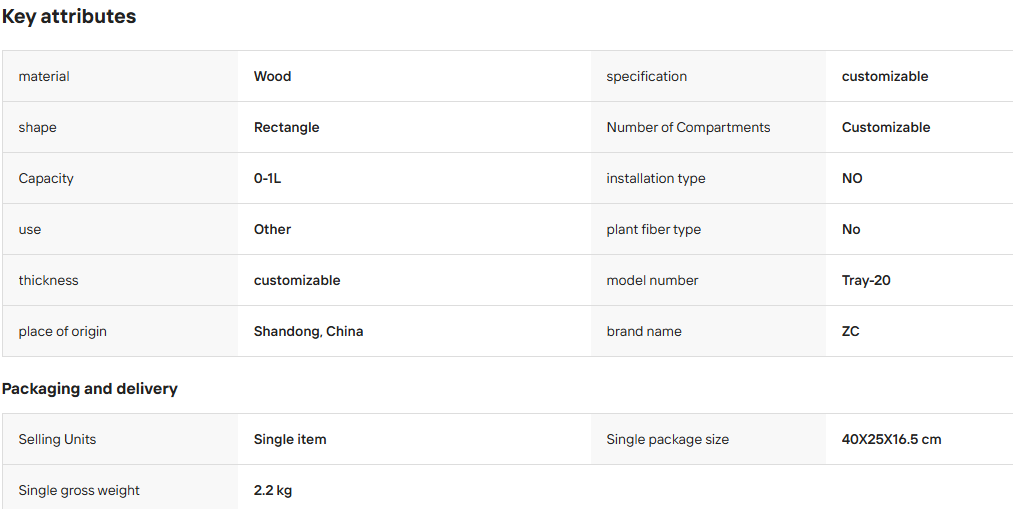This screenshot has height=509, width=1013.
Task: Click the Single package size label
Action: (x=667, y=439)
